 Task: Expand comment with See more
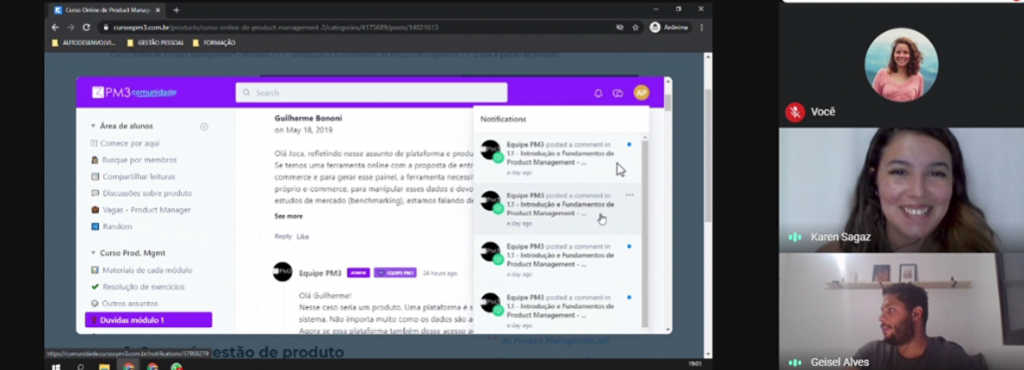click(288, 216)
